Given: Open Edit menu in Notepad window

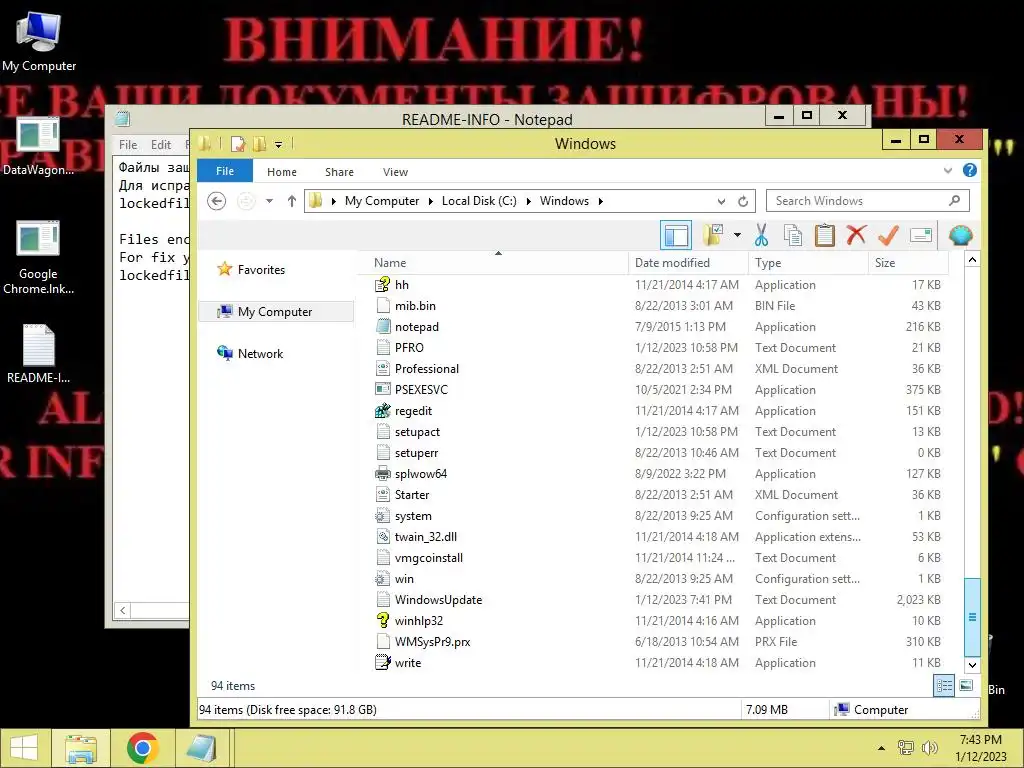Looking at the screenshot, I should point(161,145).
